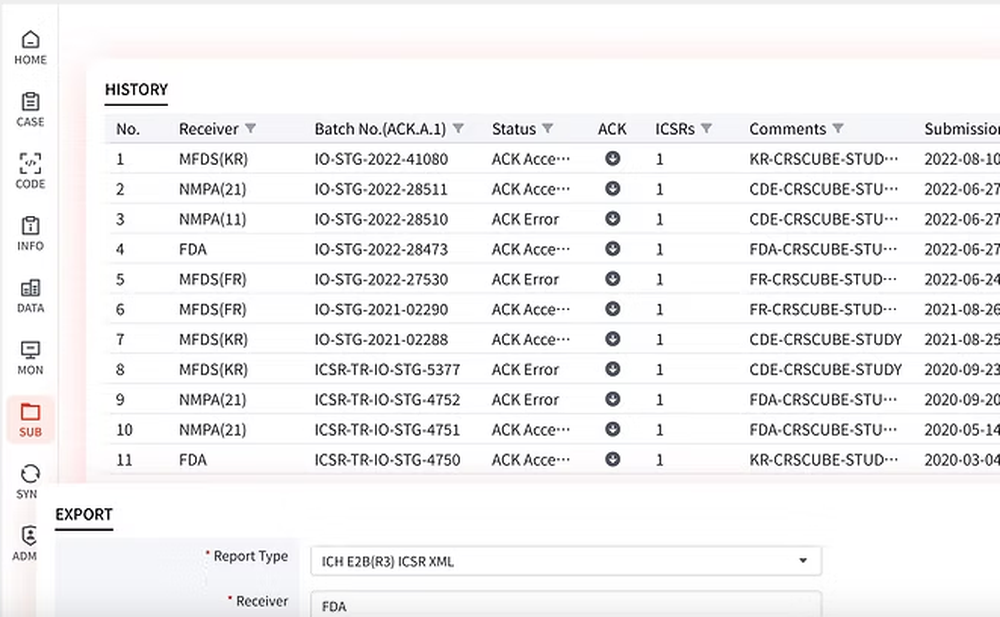Download ACK for batch ICSR-TR-IO-STG-4750
1000x617 pixels.
(612, 459)
